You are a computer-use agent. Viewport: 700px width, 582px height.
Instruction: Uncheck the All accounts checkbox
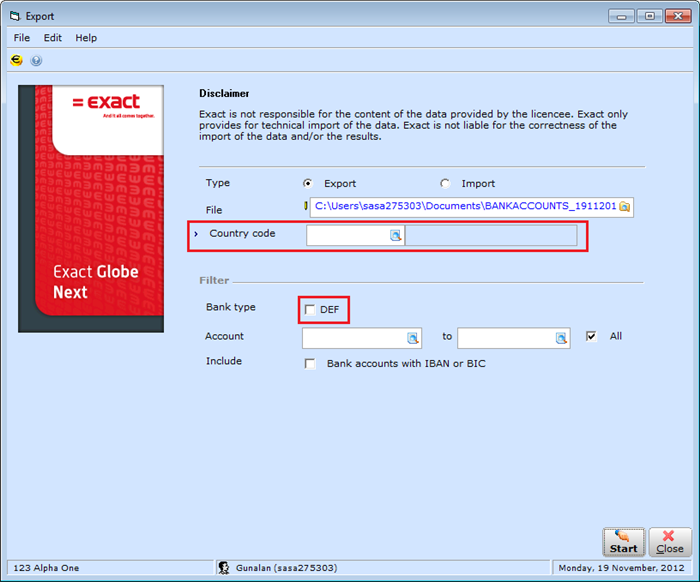coord(592,336)
